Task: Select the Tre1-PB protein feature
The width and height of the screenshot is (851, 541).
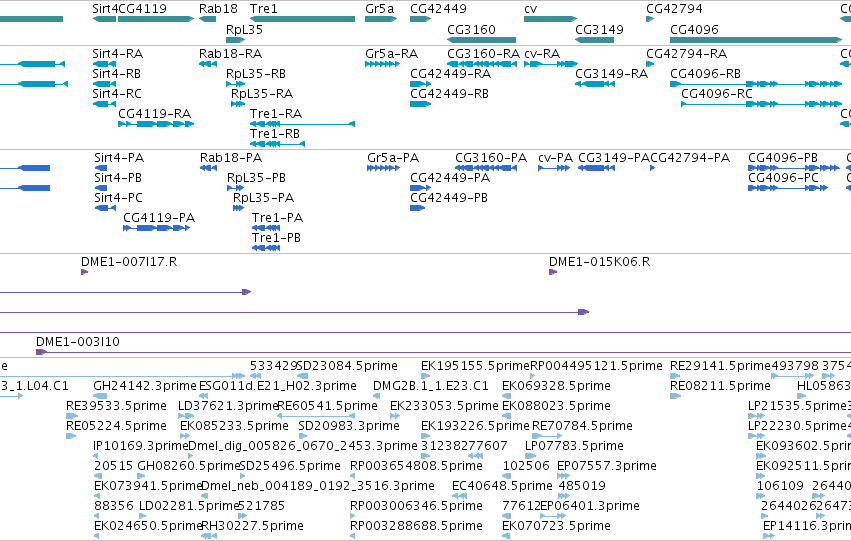Action: (x=266, y=248)
